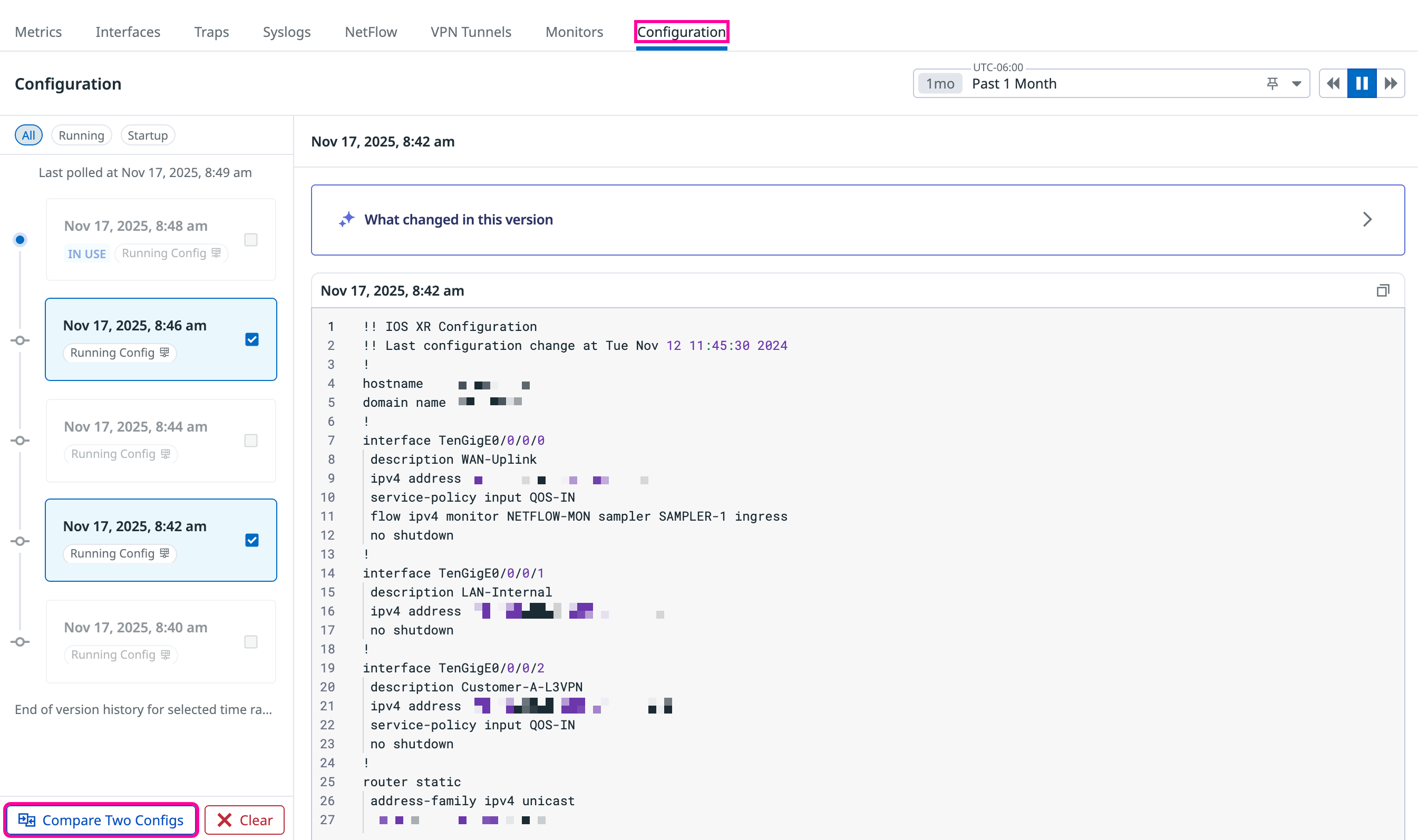Click the pin time range icon

pyautogui.click(x=1272, y=84)
